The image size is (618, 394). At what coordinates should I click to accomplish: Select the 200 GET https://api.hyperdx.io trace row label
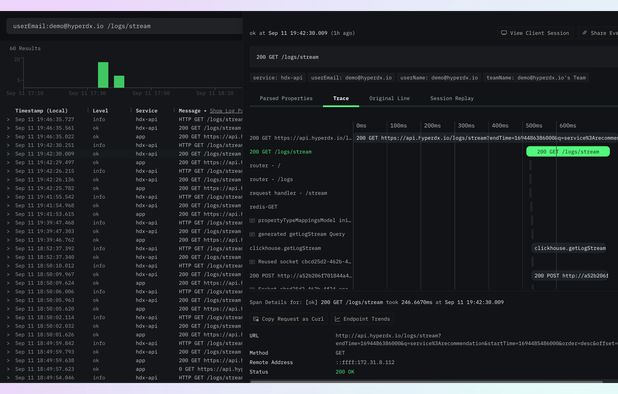(x=300, y=138)
